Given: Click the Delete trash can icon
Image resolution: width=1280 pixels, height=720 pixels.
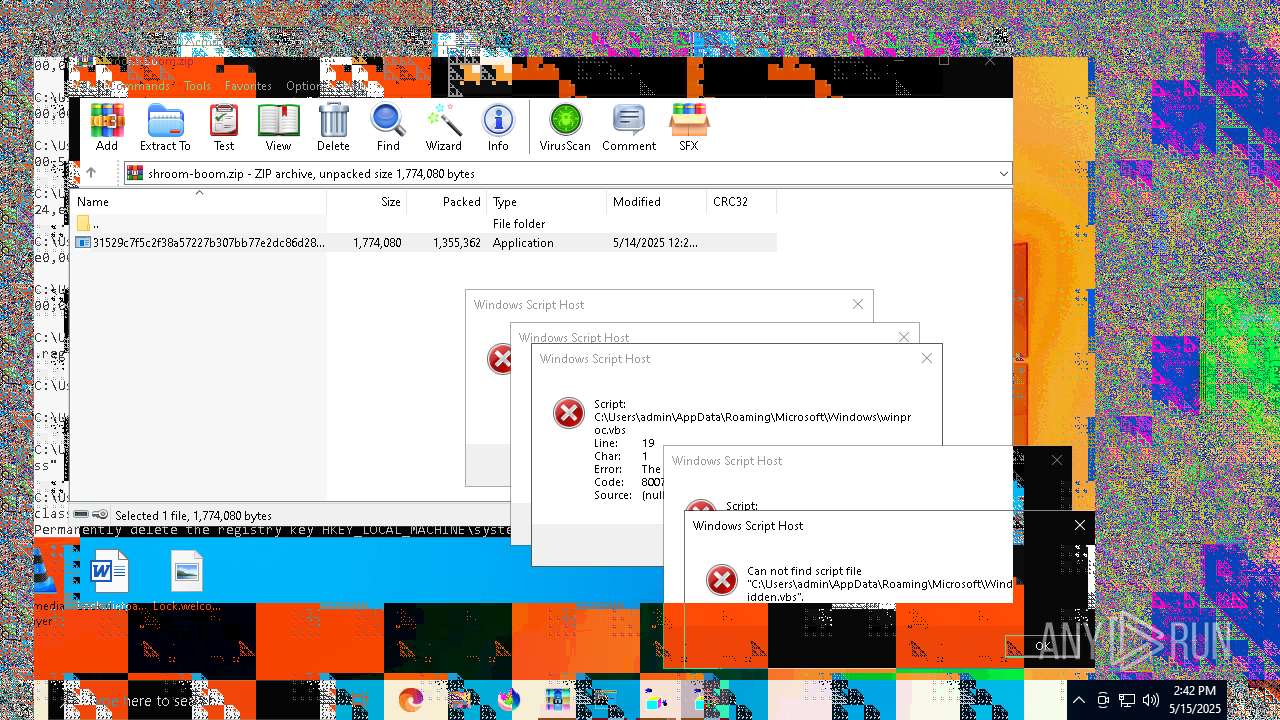Looking at the screenshot, I should [333, 127].
